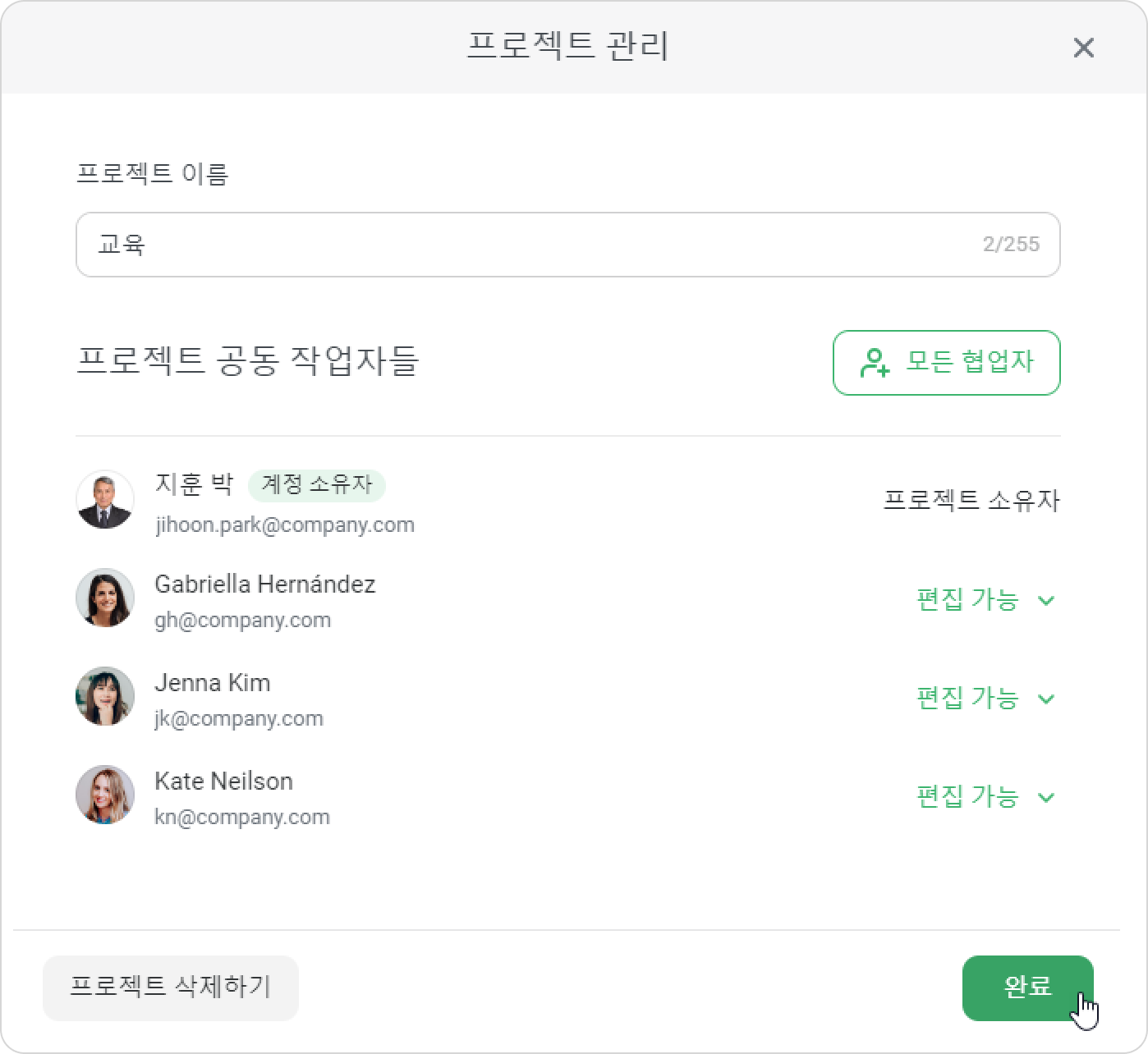Click the name Kate Neilson
This screenshot has height=1054, width=1148.
(223, 781)
